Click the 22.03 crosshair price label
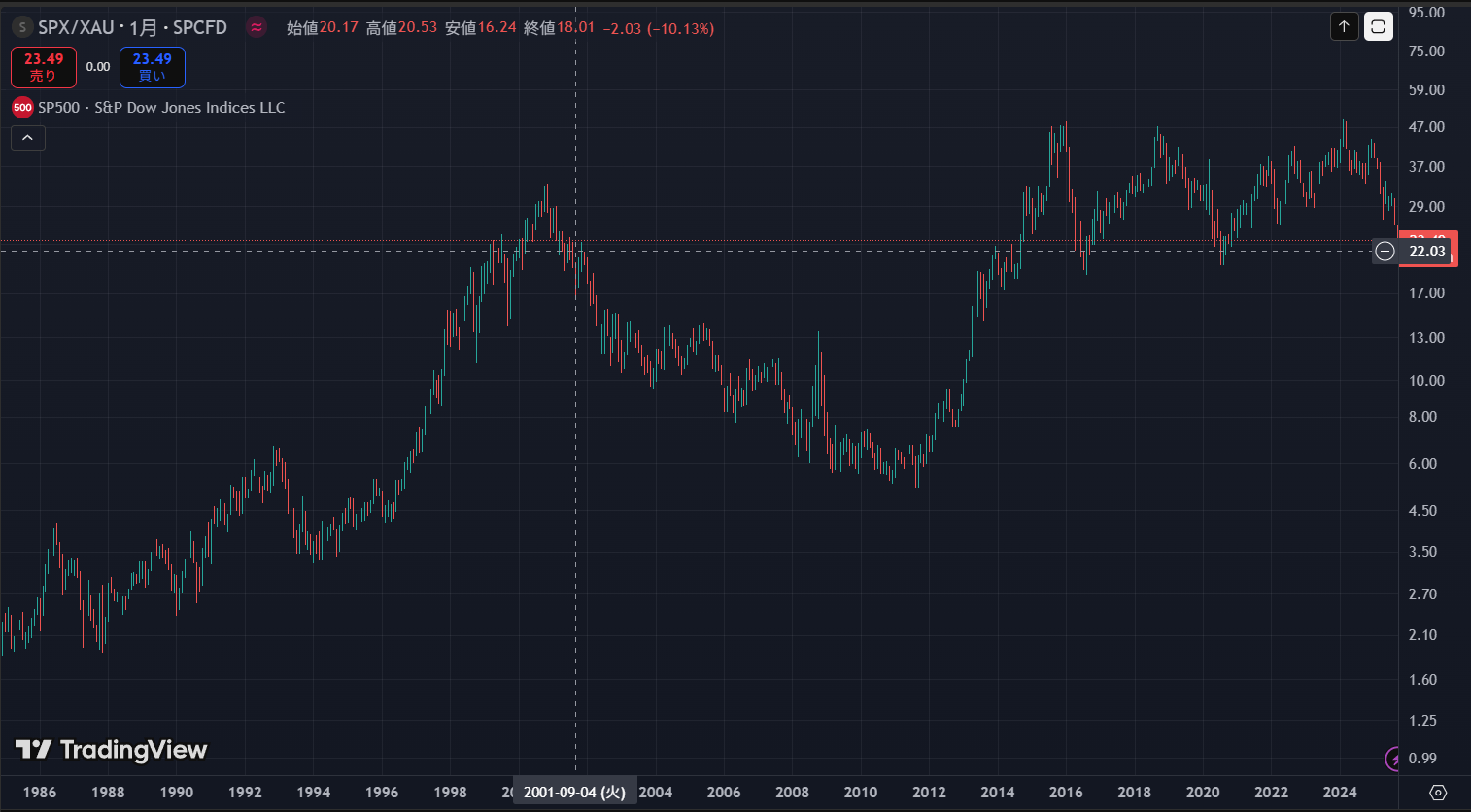The width and height of the screenshot is (1471, 812). click(1427, 252)
